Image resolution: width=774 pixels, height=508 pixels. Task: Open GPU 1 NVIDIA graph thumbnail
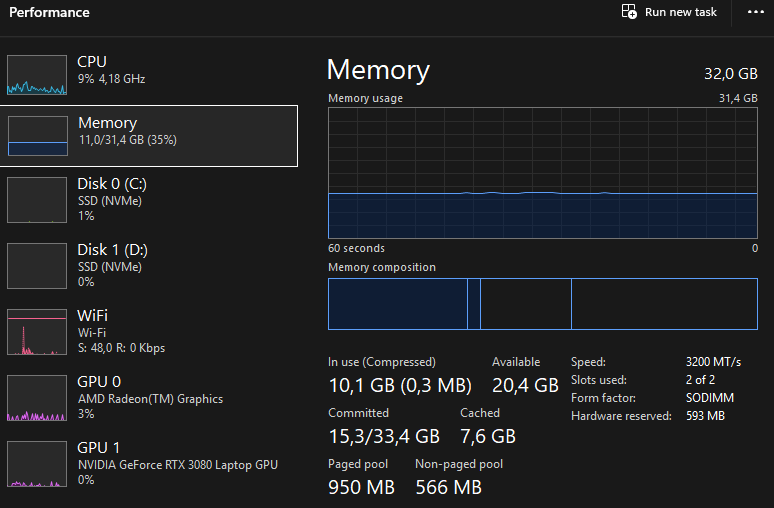click(x=36, y=464)
